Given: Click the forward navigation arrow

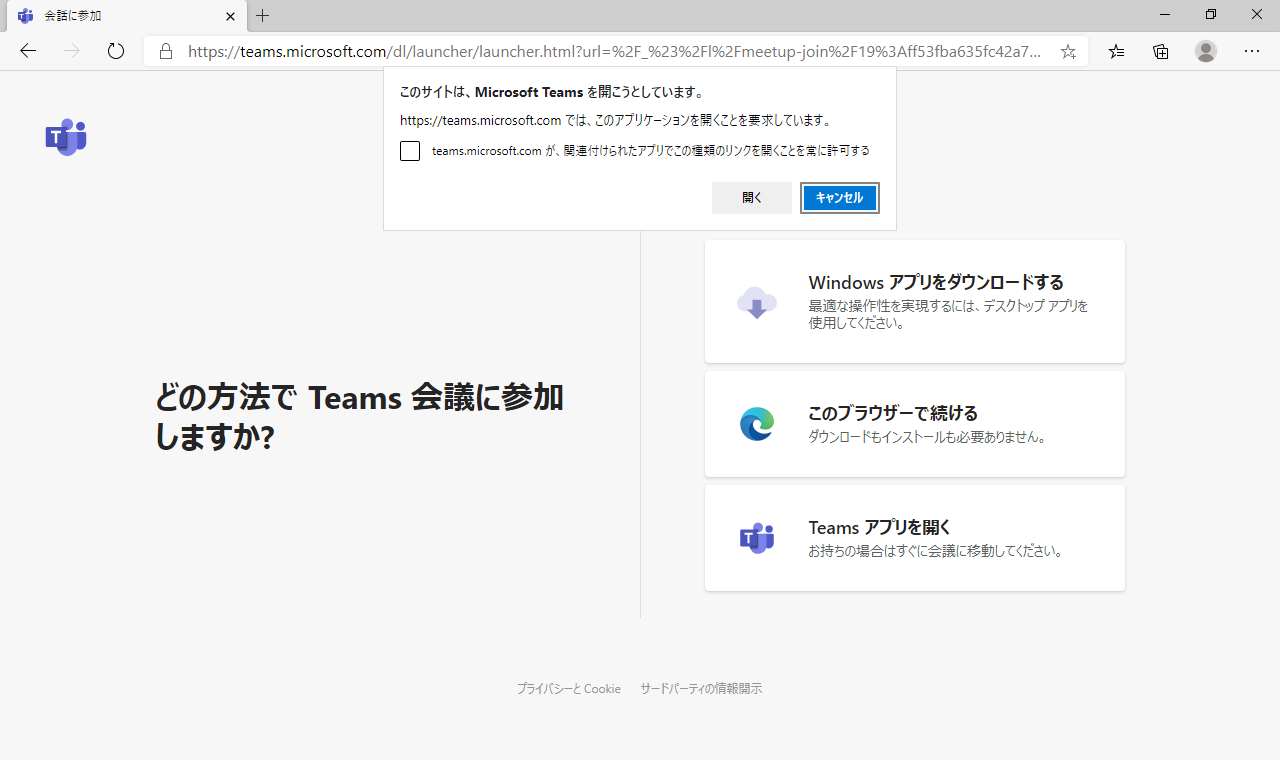Looking at the screenshot, I should tap(72, 51).
